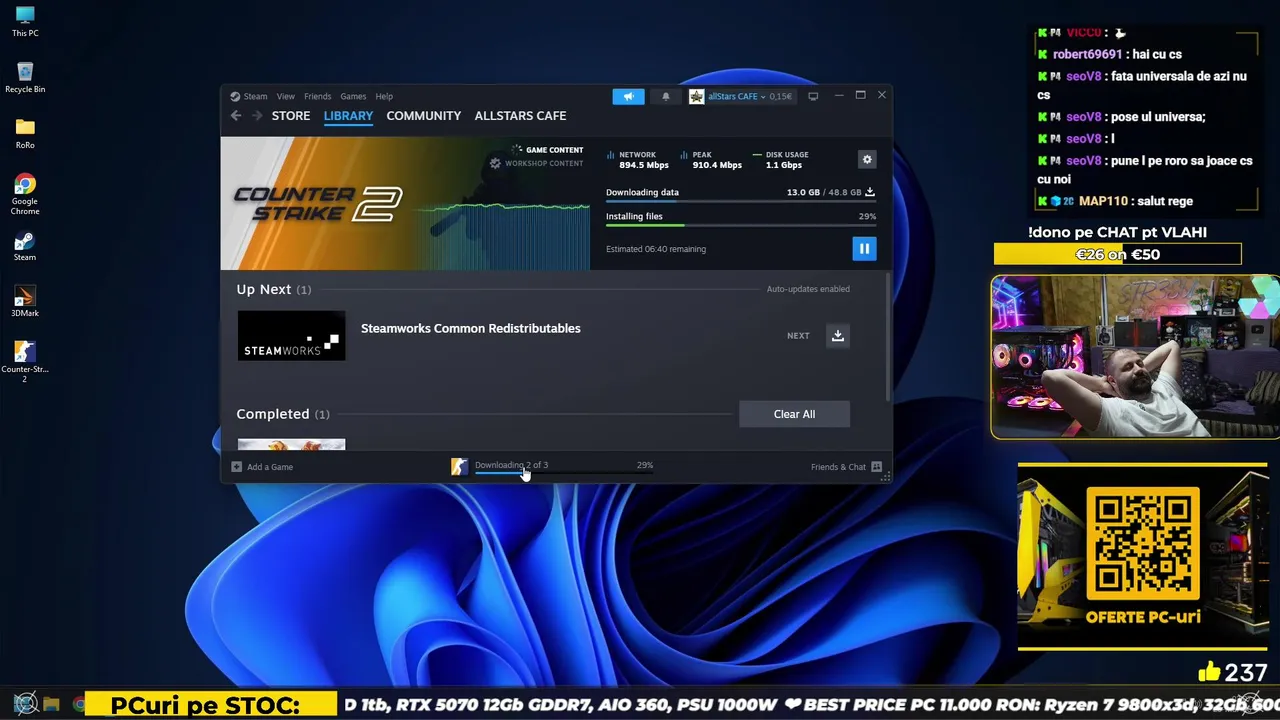This screenshot has height=720, width=1280.
Task: Select the GAME CONTENT view
Action: click(547, 150)
